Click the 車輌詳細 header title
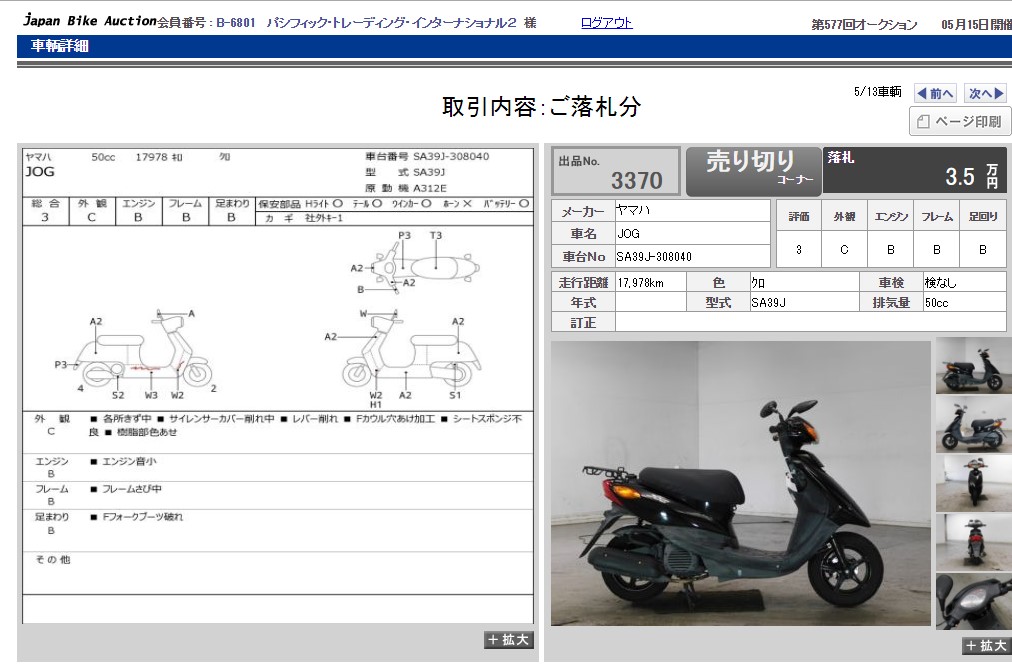The height and width of the screenshot is (666, 1012). (x=59, y=46)
